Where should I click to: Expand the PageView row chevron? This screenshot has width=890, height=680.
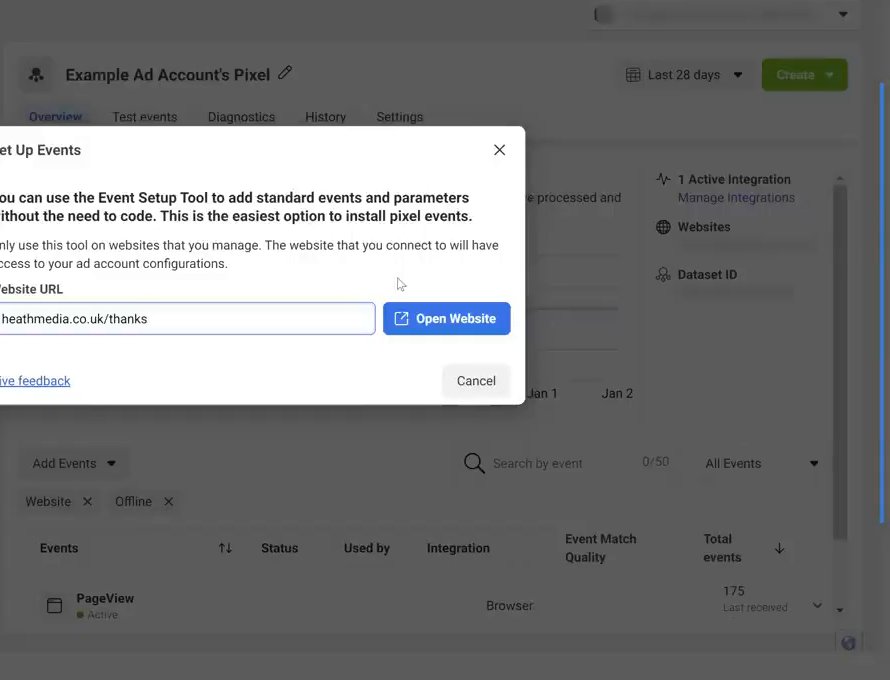[x=817, y=606]
